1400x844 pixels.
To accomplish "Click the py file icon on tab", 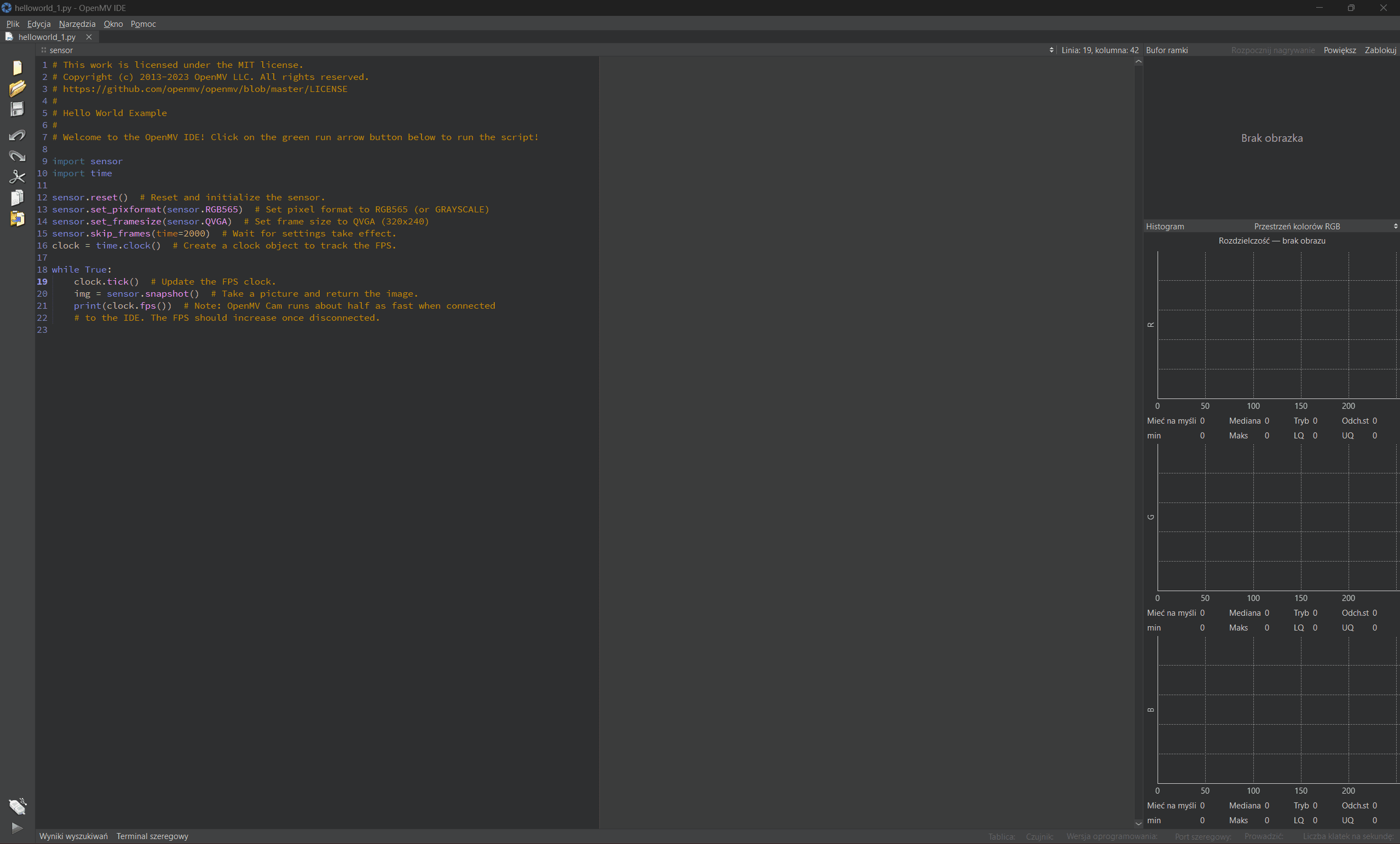I will click(x=9, y=36).
